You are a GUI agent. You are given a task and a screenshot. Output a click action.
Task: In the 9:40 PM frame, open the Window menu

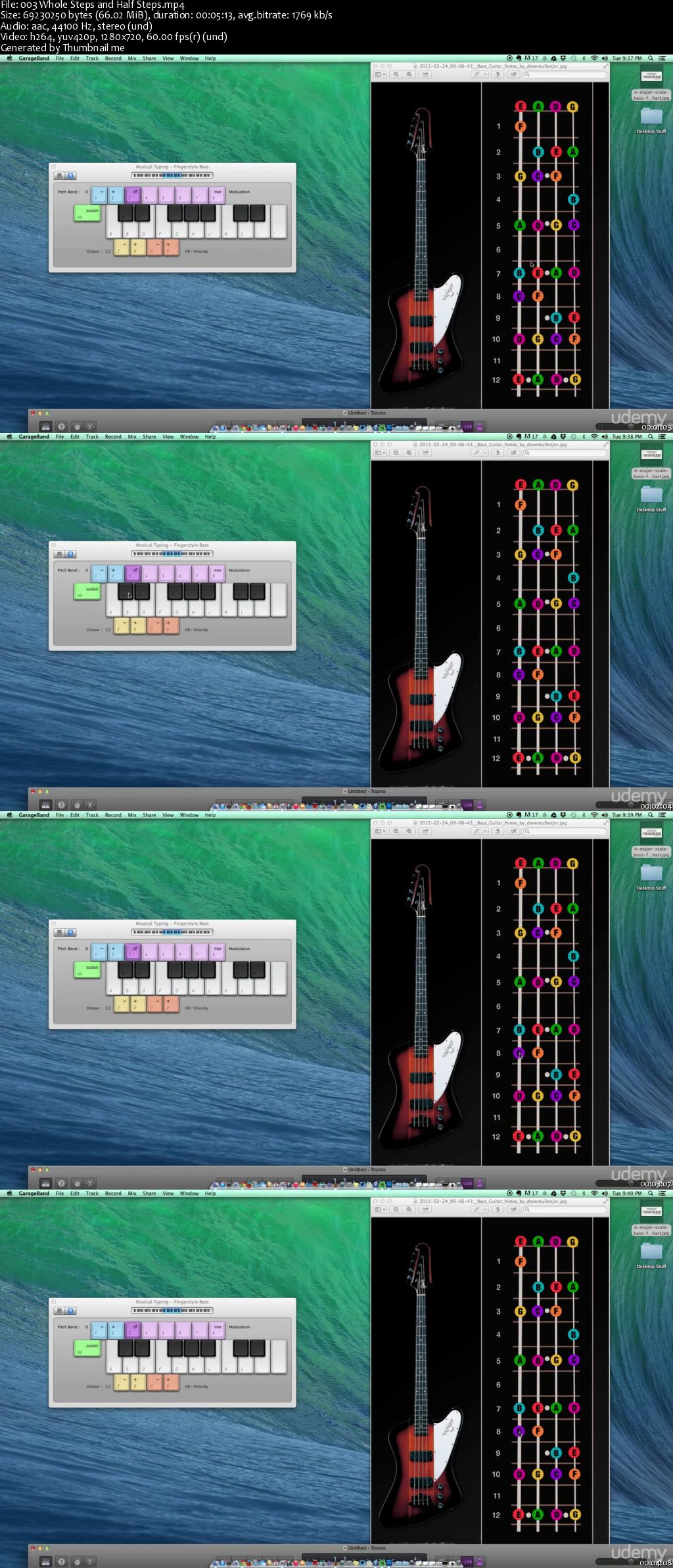pos(189,1194)
